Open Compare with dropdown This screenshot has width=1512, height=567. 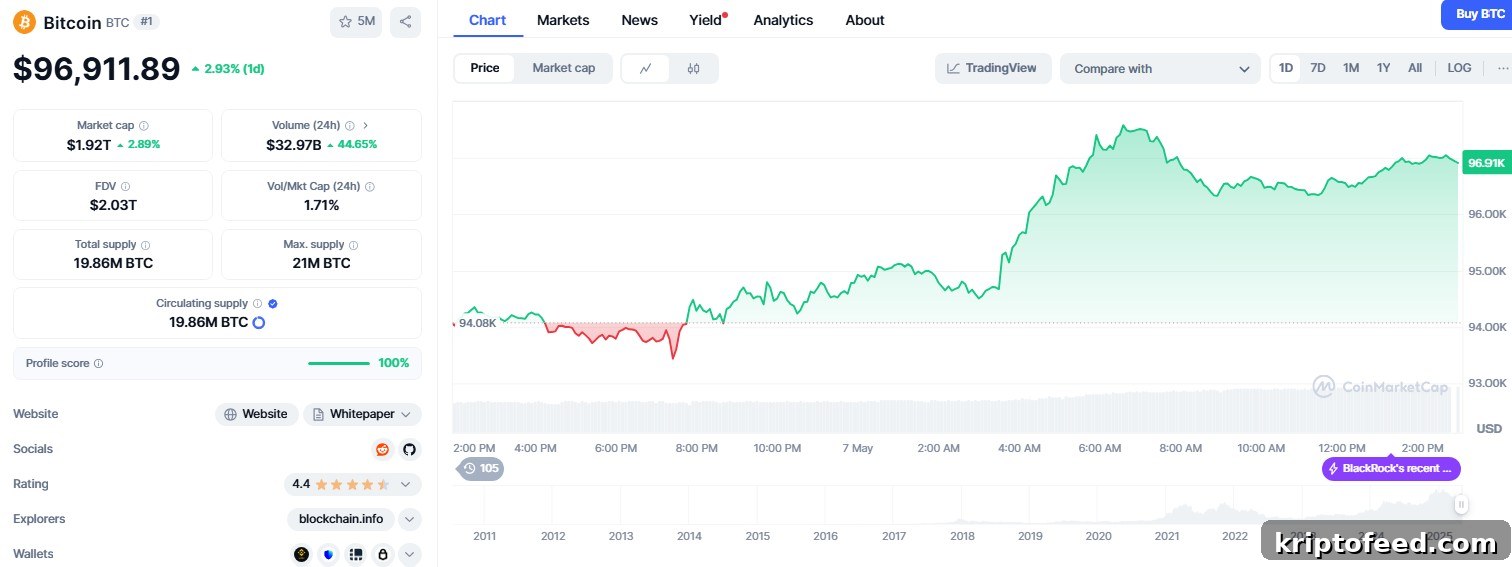(1160, 69)
